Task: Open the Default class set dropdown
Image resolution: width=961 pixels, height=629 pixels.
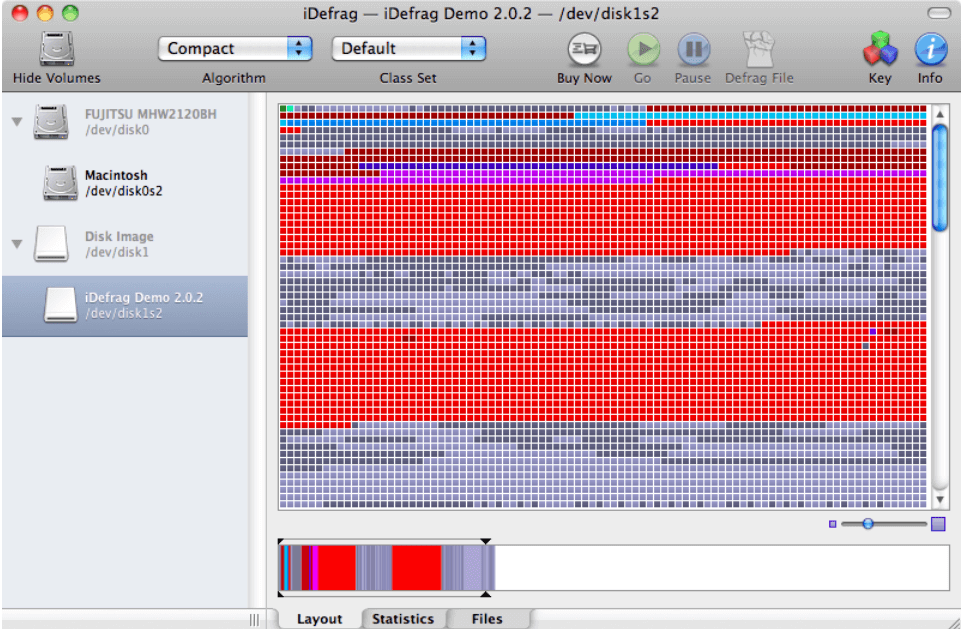Action: click(409, 48)
